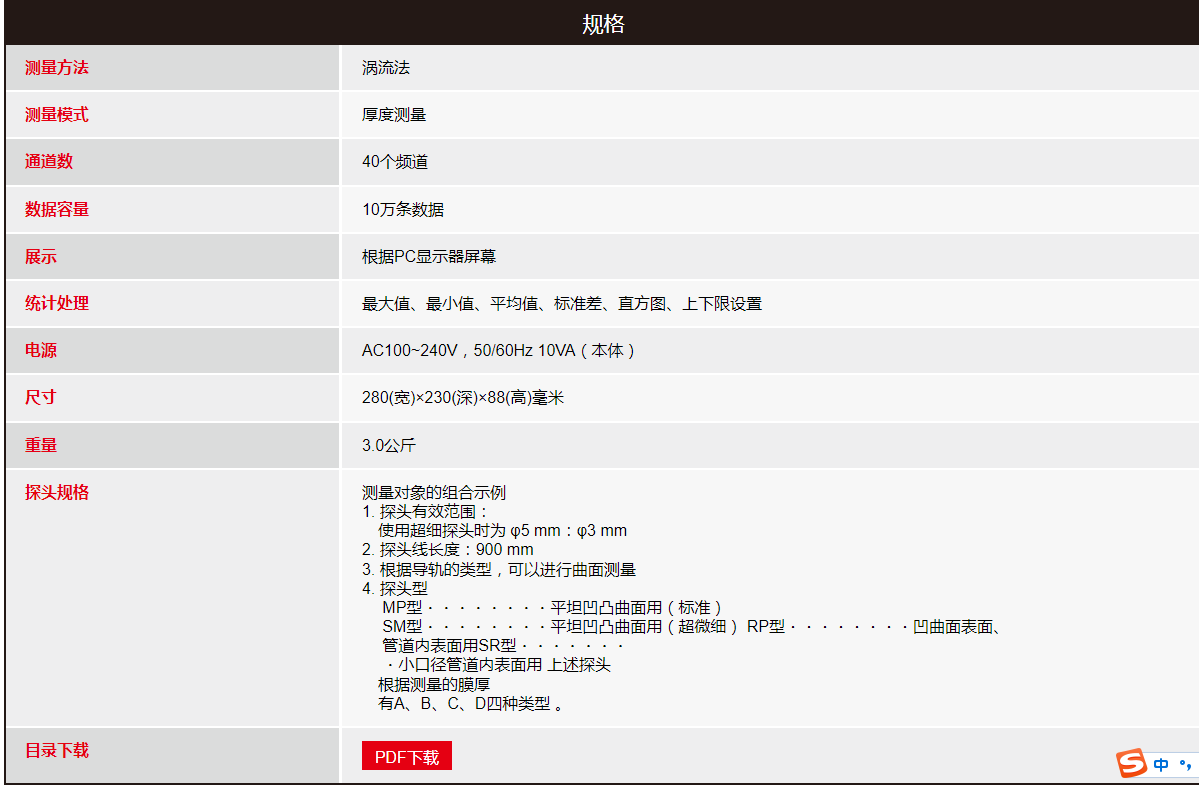Click the AC100~240V power value text

click(x=498, y=351)
